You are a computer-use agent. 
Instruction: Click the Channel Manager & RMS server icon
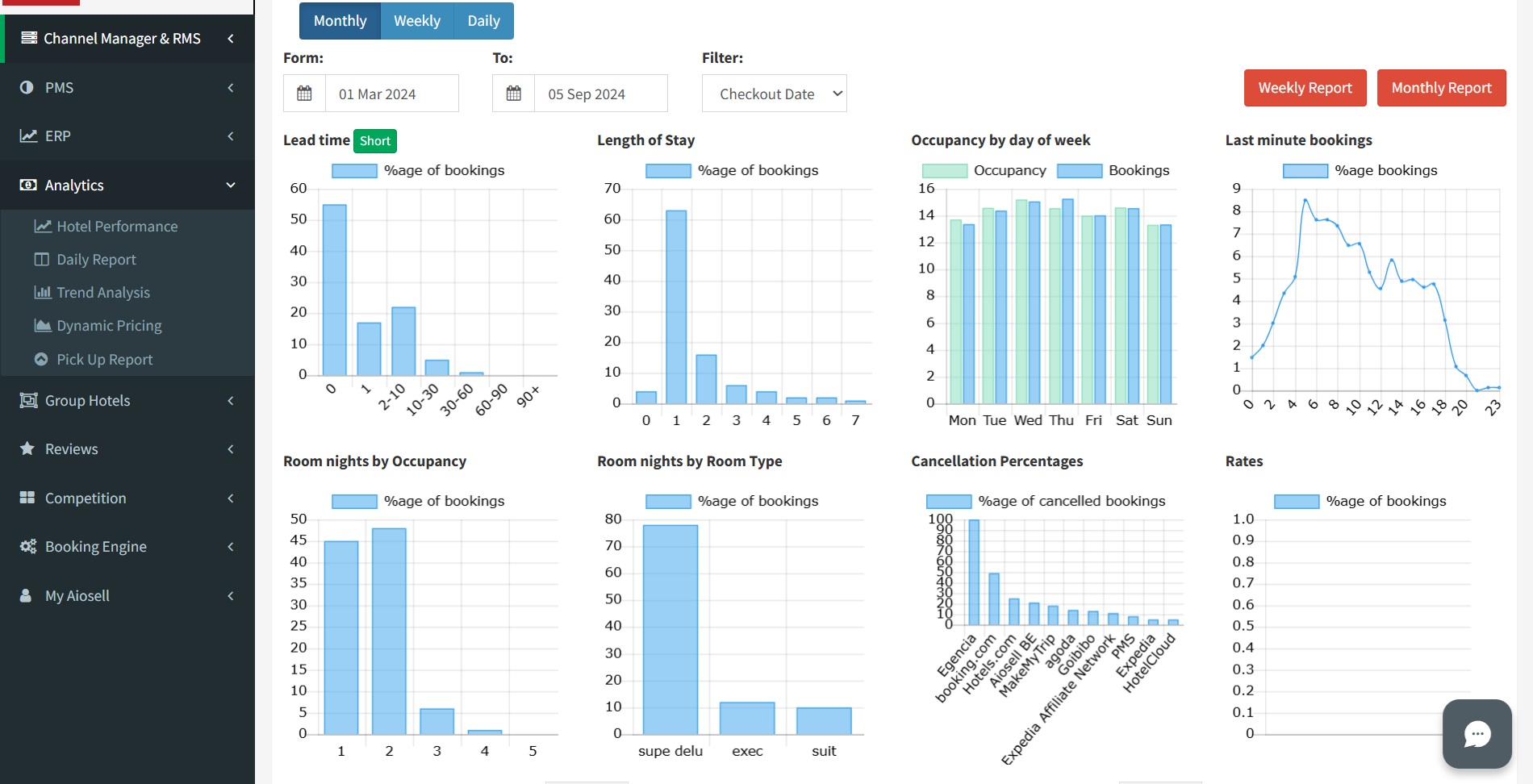[x=29, y=38]
